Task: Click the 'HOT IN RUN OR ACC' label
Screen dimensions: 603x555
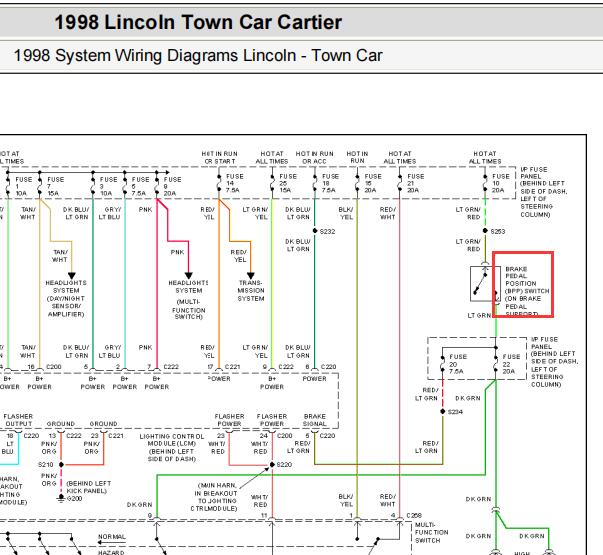Action: coord(314,157)
